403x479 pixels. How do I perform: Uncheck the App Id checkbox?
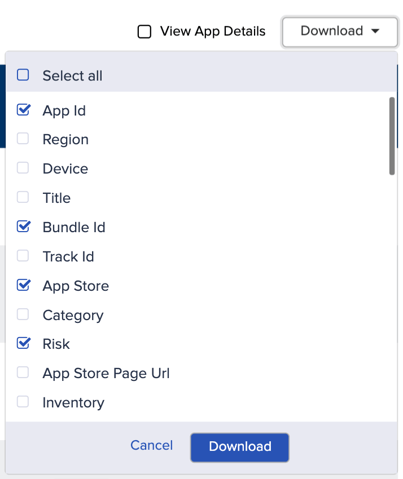23,110
